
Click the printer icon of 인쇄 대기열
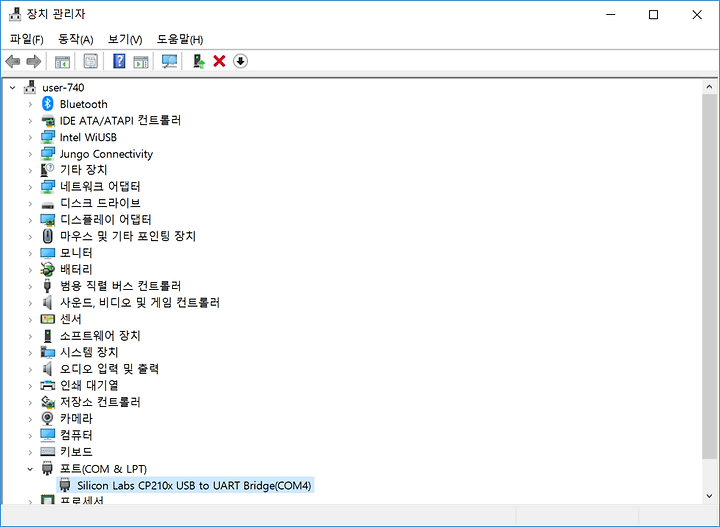[x=48, y=385]
